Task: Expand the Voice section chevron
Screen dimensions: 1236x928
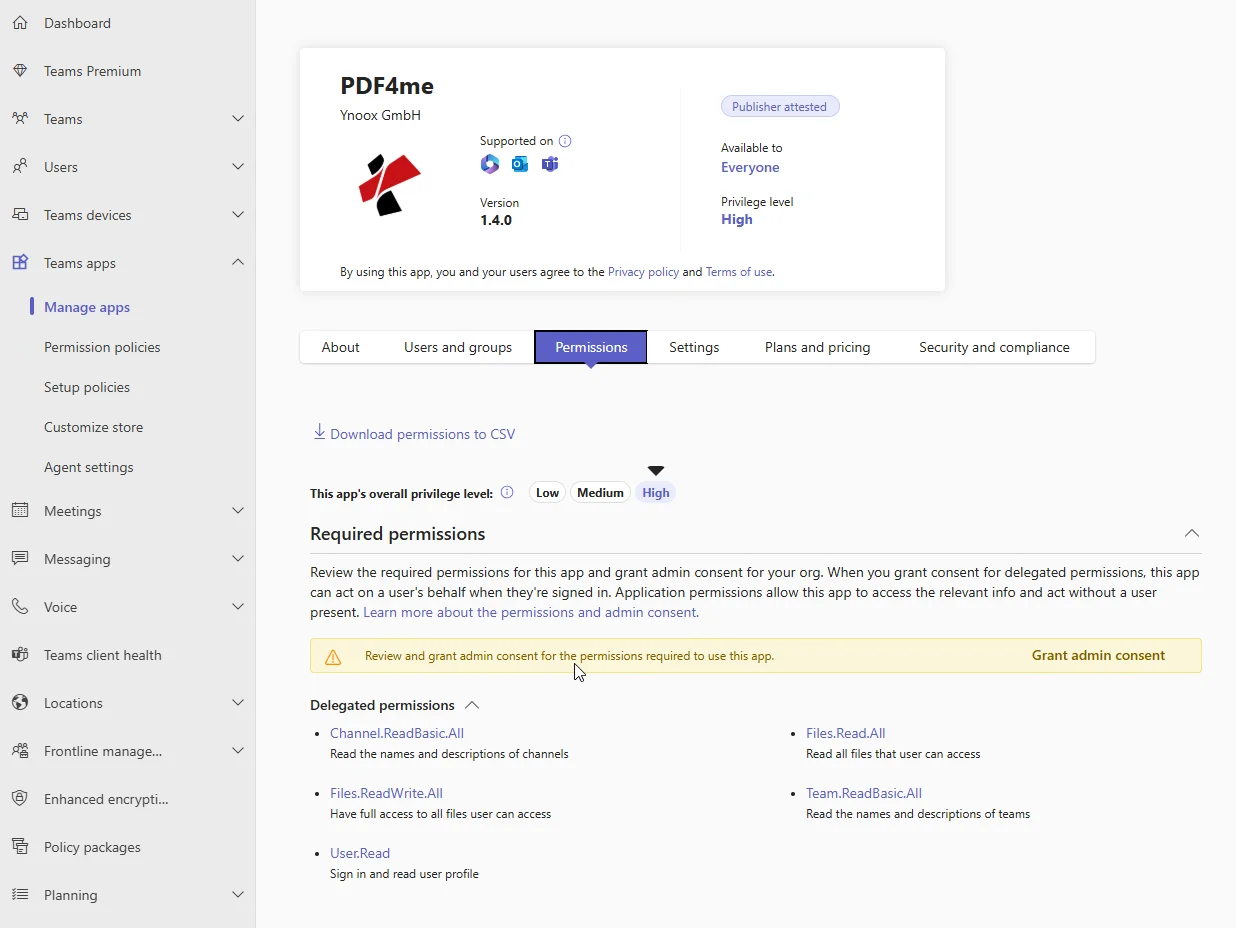Action: [238, 607]
